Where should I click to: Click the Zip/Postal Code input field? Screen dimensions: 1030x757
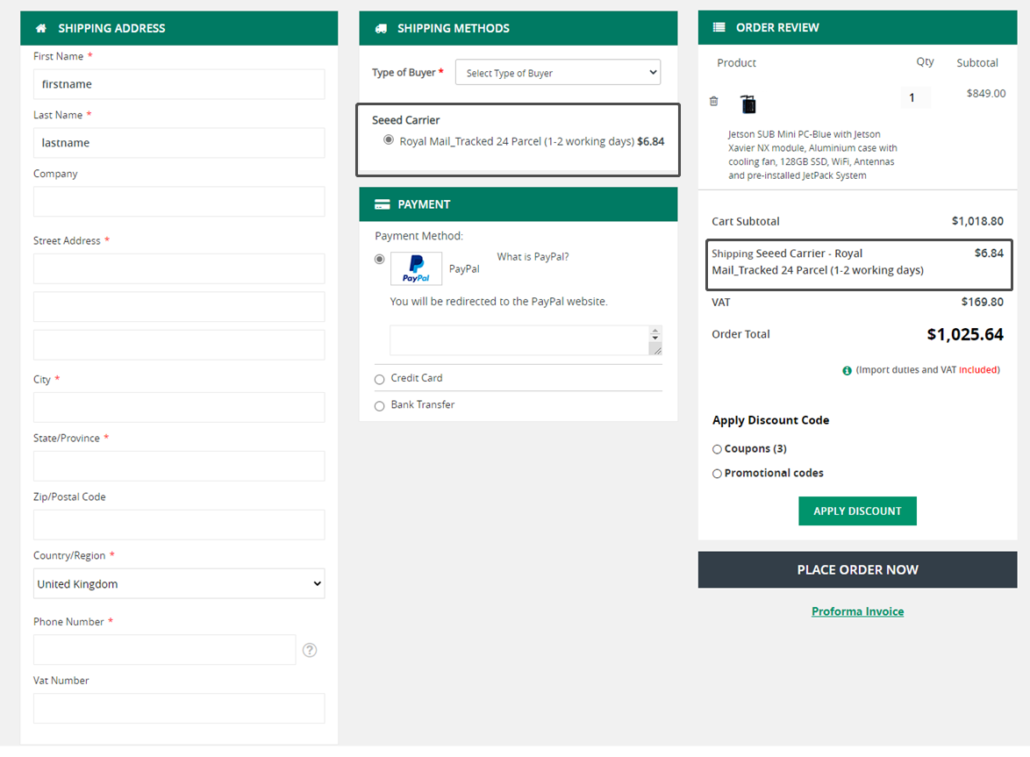(x=179, y=525)
